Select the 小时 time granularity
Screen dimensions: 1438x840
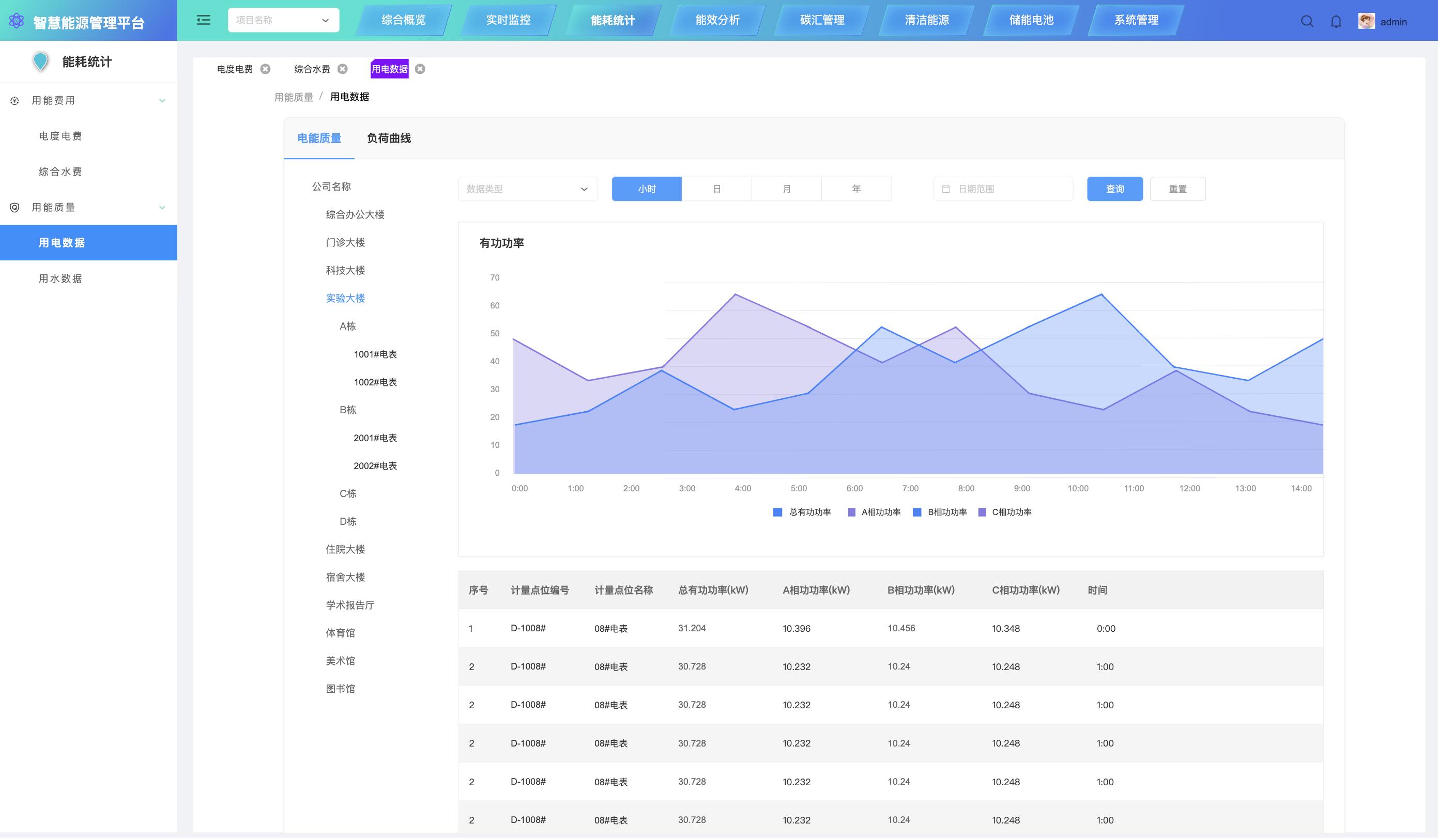647,189
